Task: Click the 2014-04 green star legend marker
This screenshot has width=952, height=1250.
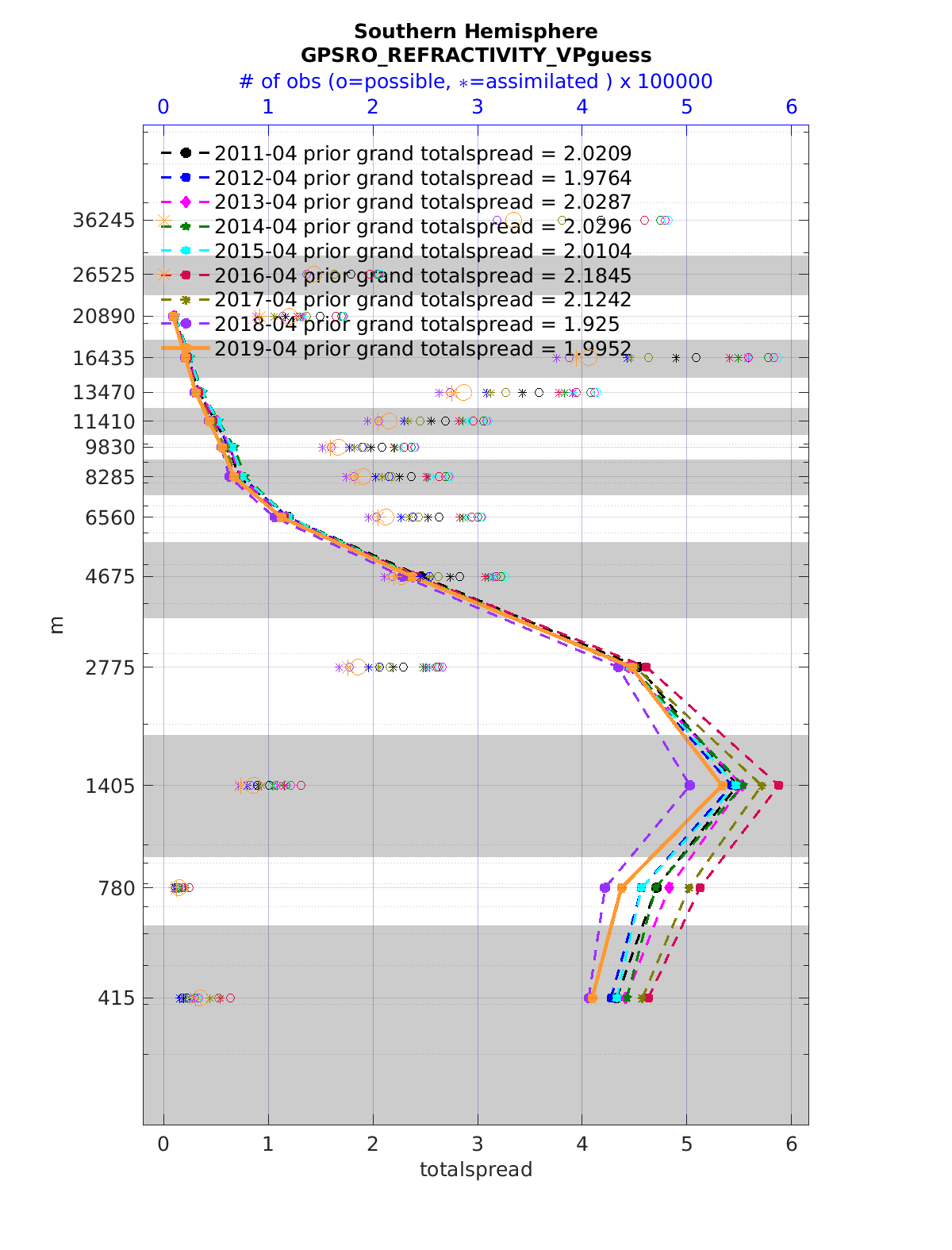Action: (x=186, y=227)
